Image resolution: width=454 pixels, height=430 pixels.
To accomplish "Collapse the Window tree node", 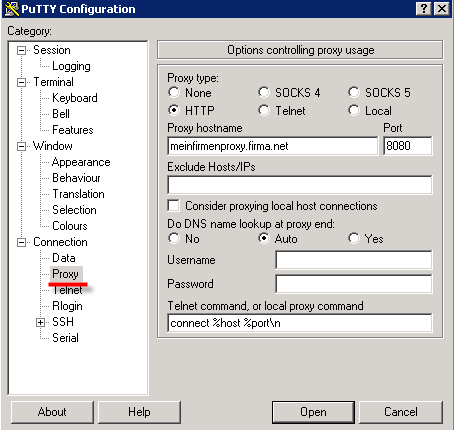I will (21, 146).
